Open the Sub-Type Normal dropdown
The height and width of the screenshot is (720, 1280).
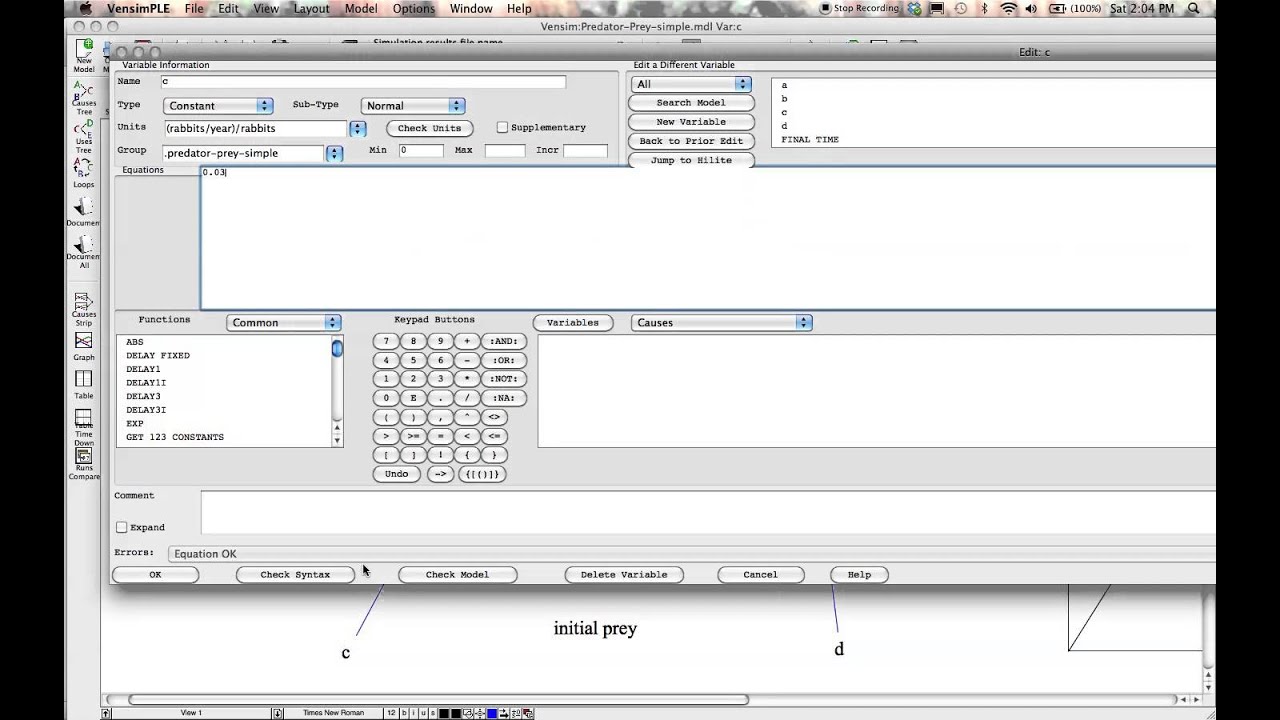tap(413, 106)
